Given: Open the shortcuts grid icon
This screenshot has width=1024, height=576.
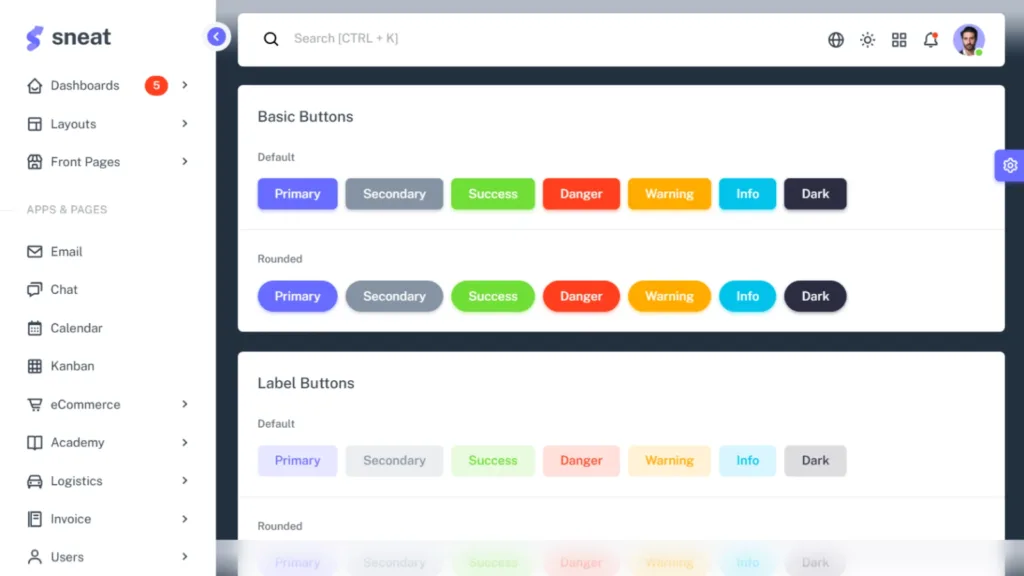Looking at the screenshot, I should [x=899, y=40].
